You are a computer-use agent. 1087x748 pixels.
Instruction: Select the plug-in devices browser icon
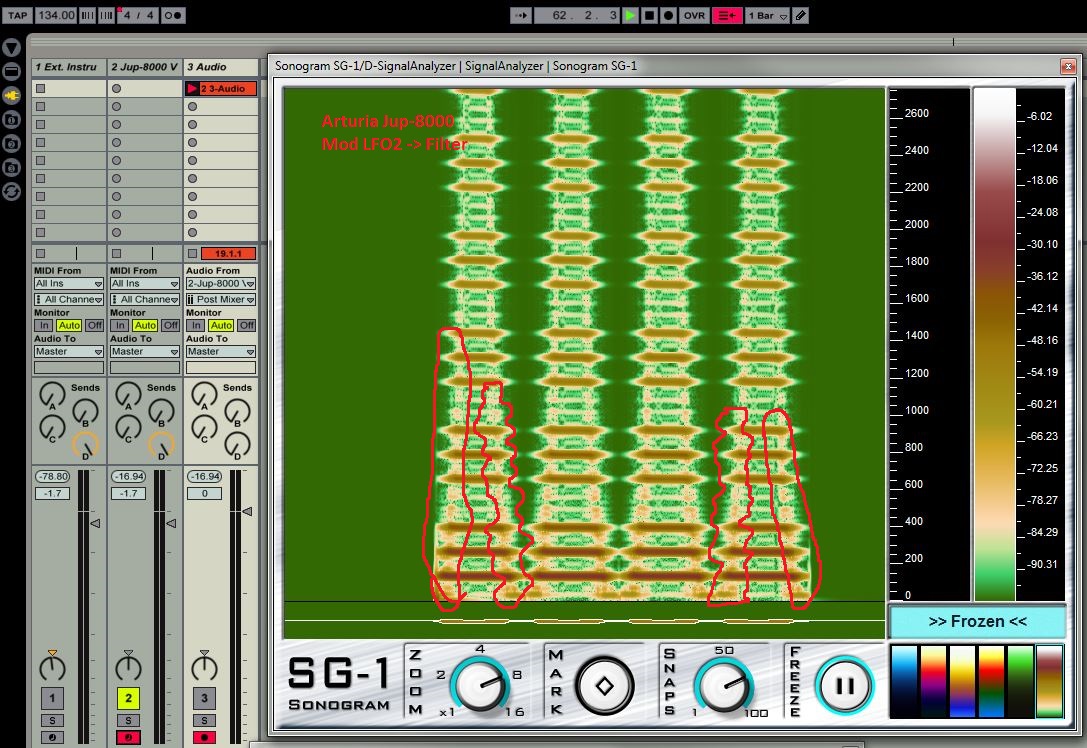[11, 96]
